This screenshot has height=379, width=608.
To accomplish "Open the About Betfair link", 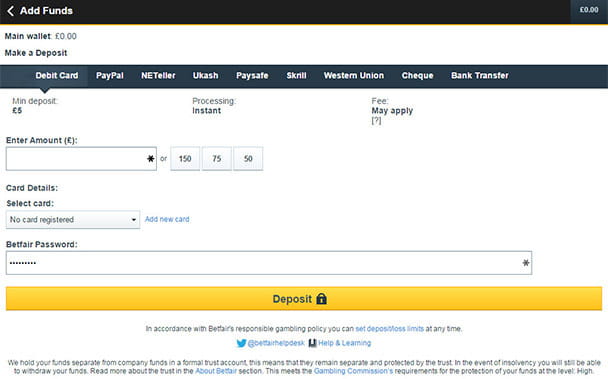I will coord(216,371).
